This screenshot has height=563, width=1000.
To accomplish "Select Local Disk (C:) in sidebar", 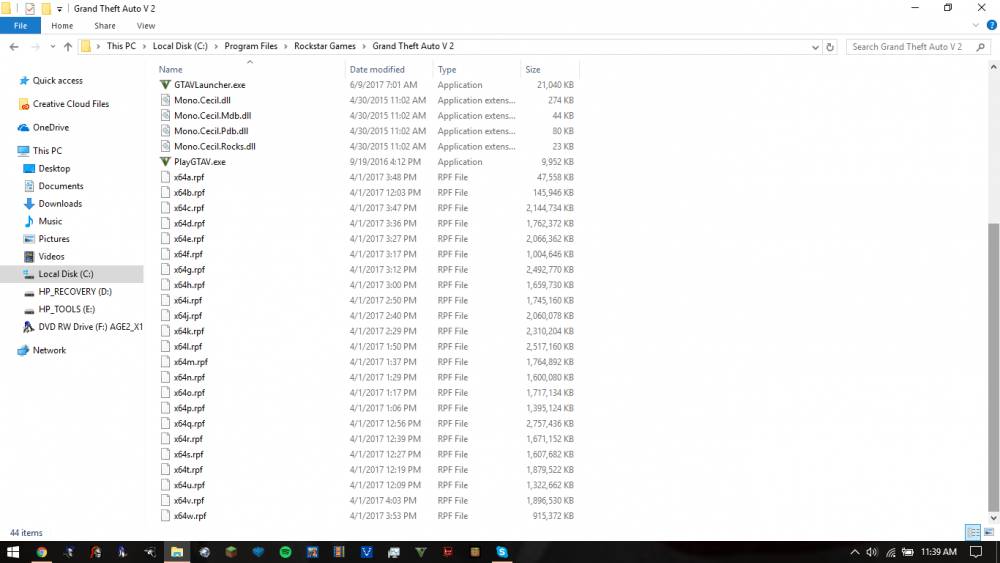I will click(66, 274).
